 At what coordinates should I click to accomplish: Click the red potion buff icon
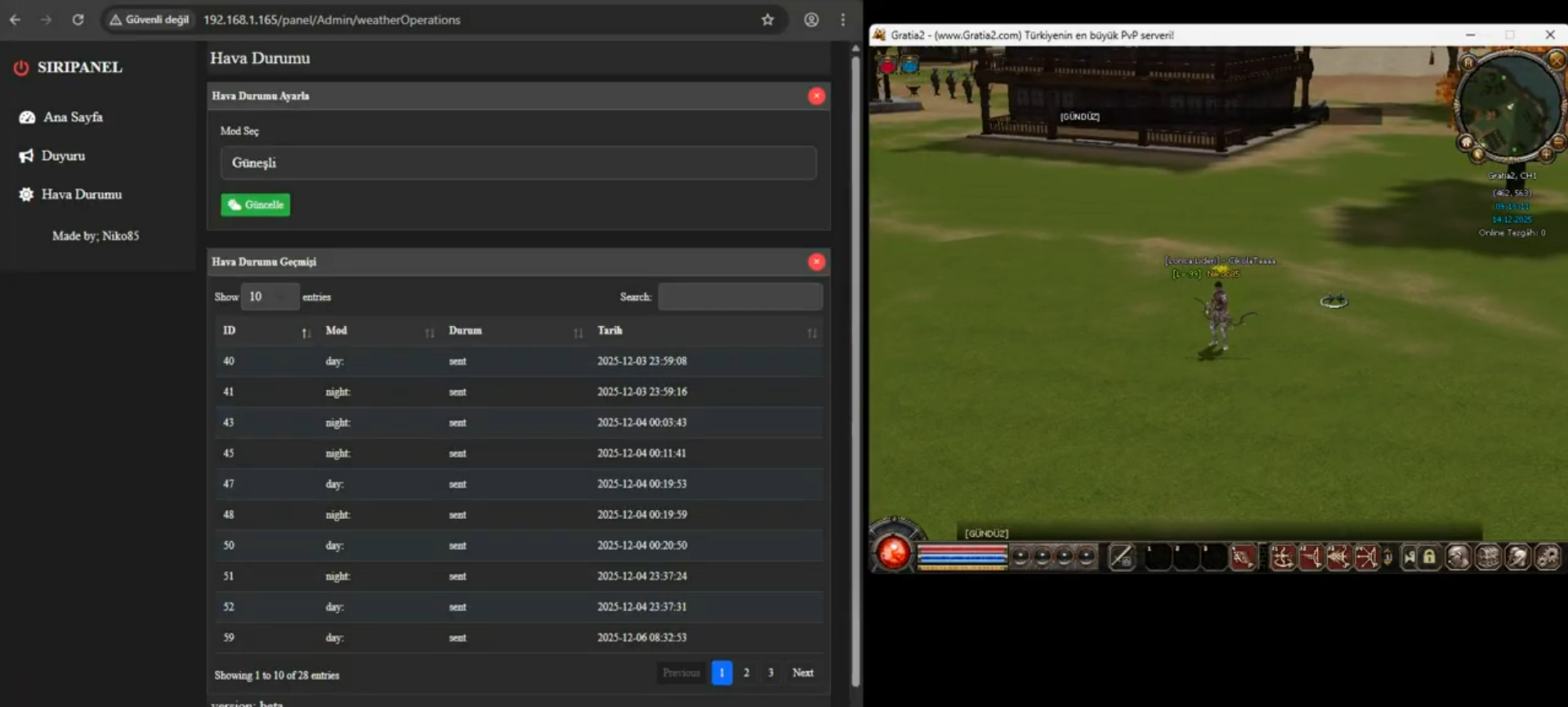[x=887, y=65]
